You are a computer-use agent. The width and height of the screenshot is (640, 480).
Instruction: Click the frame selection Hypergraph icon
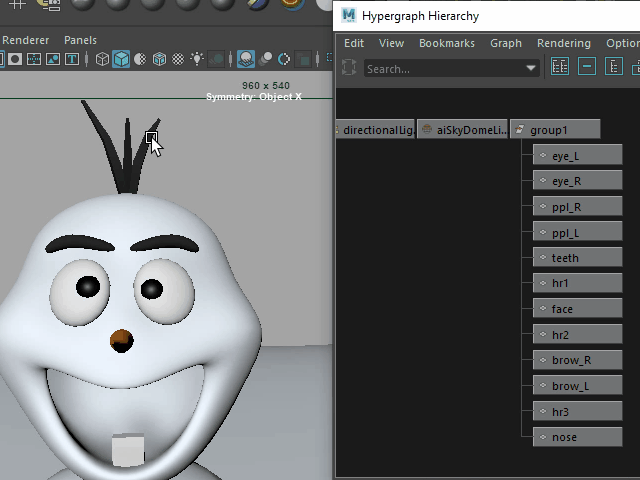[x=587, y=68]
